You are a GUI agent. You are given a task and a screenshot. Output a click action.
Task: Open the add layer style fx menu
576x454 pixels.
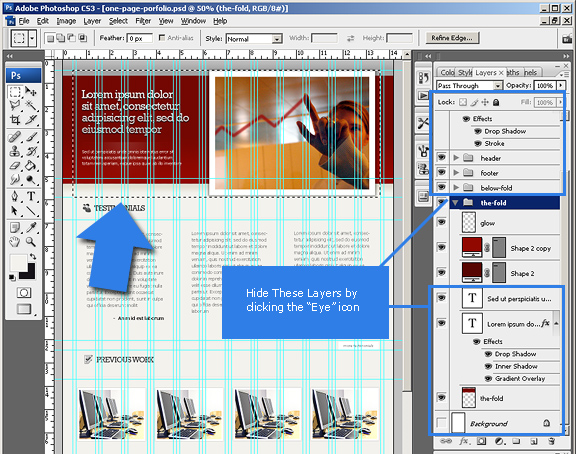point(464,441)
